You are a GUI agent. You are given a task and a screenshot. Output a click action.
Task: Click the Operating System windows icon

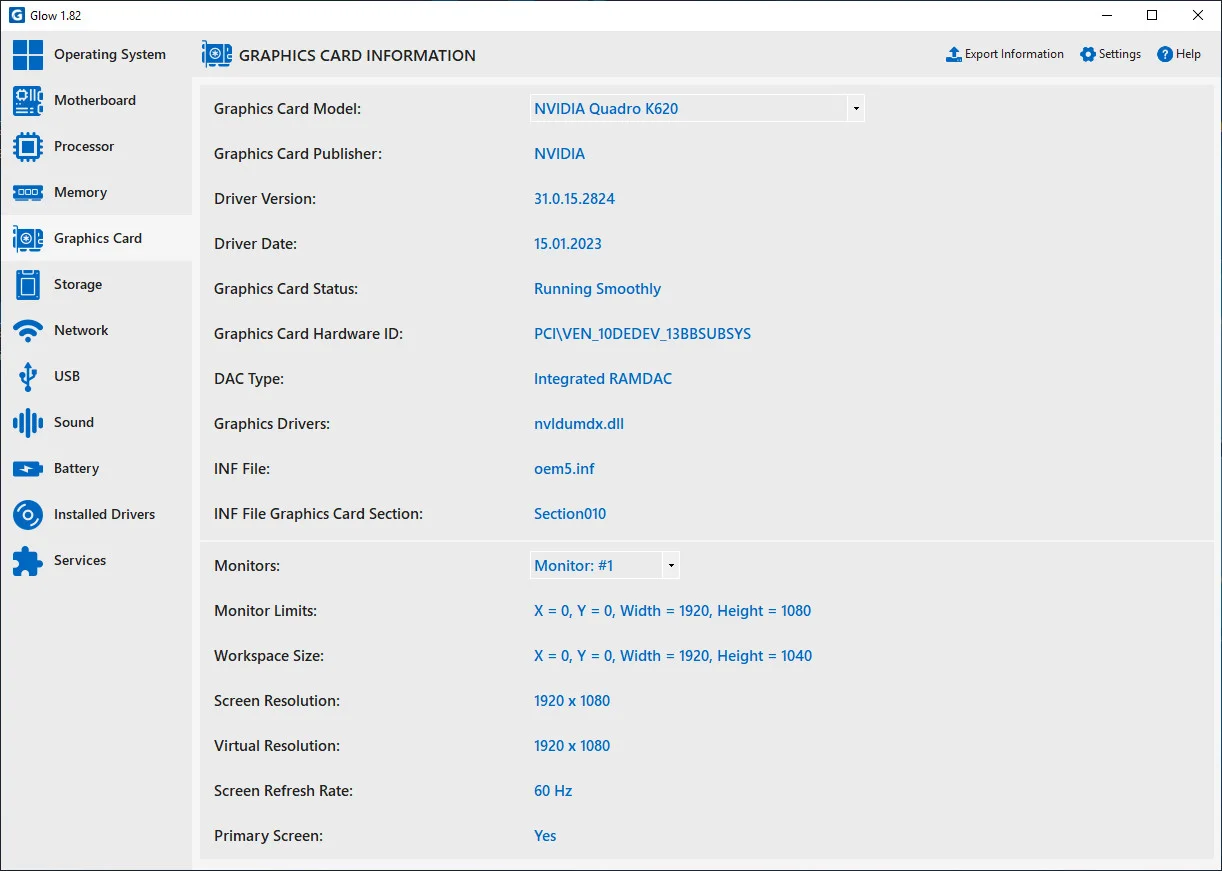coord(28,55)
